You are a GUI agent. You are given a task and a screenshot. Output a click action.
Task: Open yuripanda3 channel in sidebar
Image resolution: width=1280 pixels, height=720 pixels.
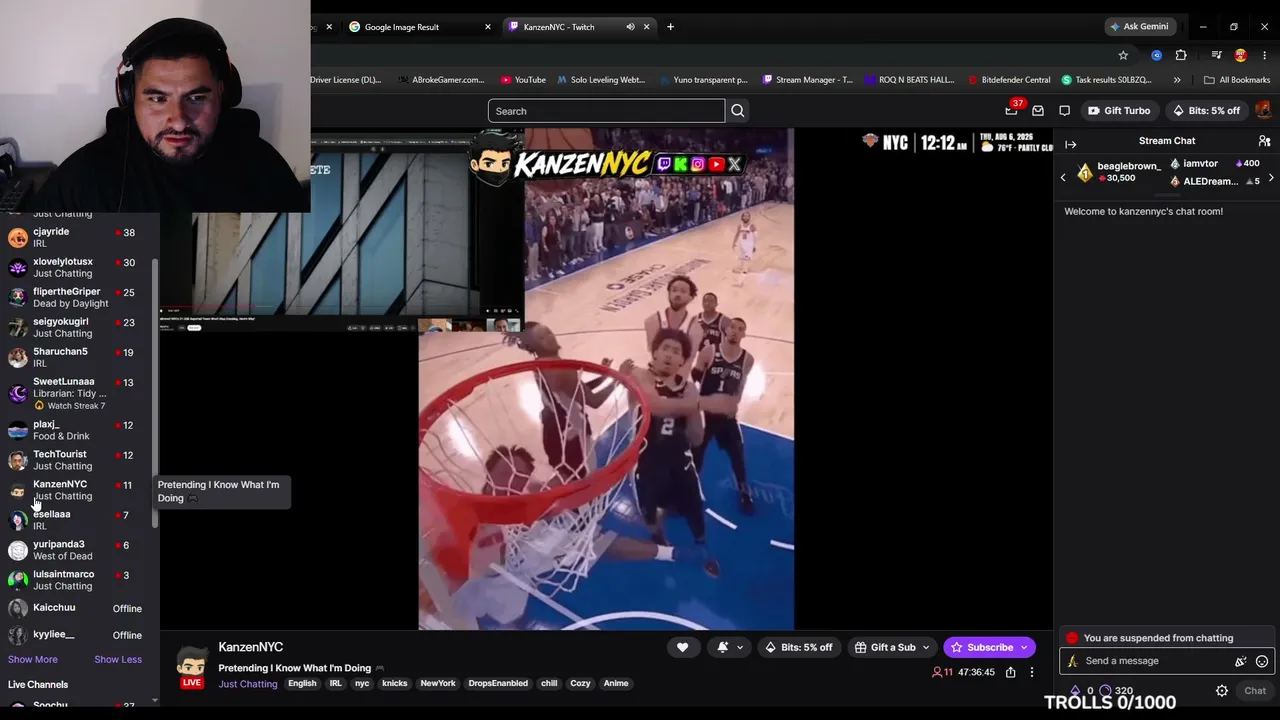[76, 550]
